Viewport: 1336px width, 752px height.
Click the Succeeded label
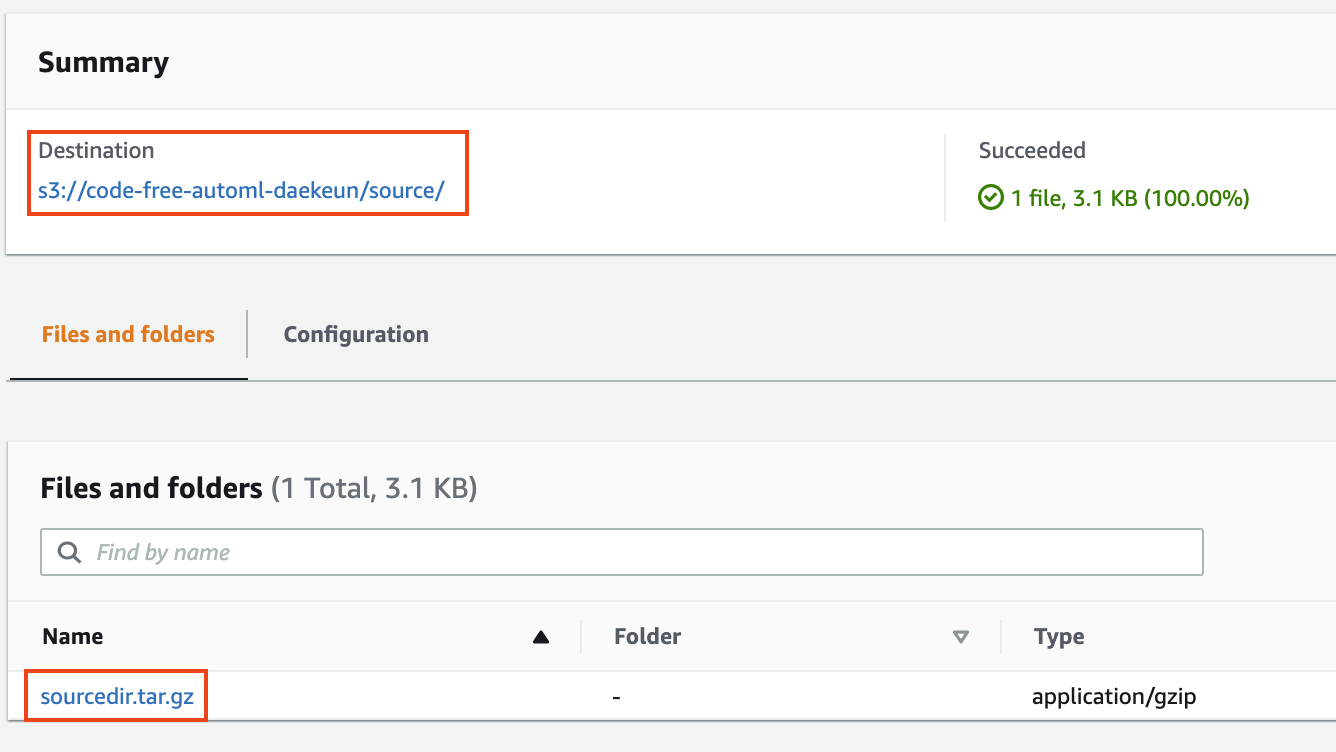click(x=1032, y=151)
